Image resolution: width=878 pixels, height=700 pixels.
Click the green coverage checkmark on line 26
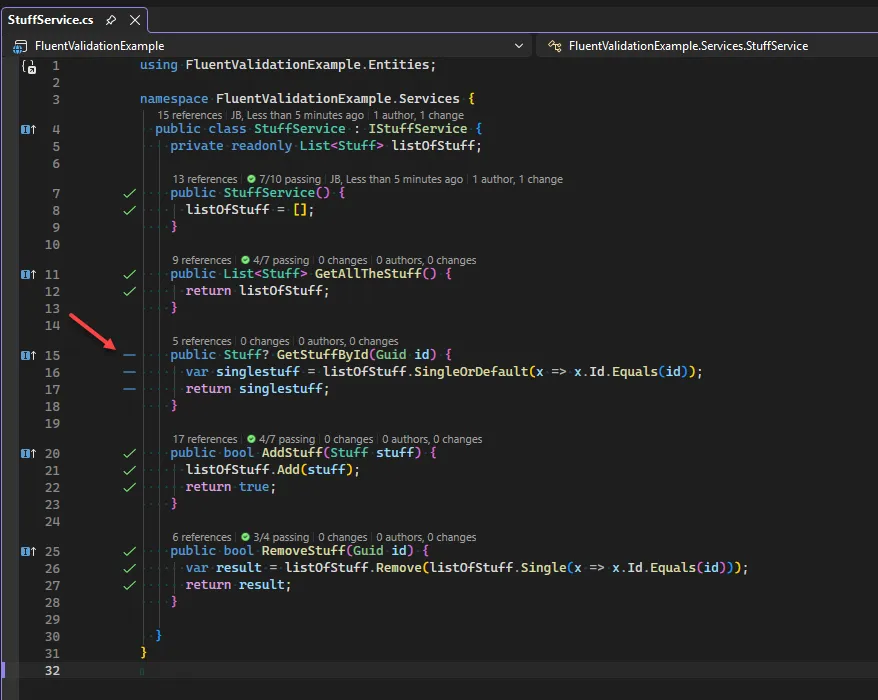pyautogui.click(x=128, y=567)
